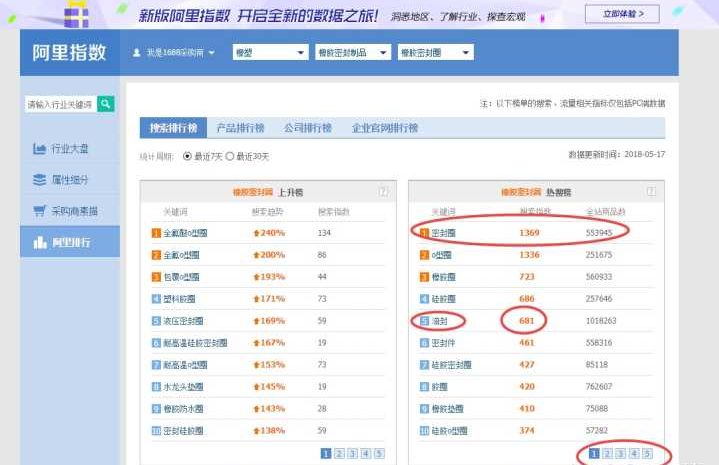Go to page 3 of 热搜榜
This screenshot has width=719, height=465.
tap(621, 454)
